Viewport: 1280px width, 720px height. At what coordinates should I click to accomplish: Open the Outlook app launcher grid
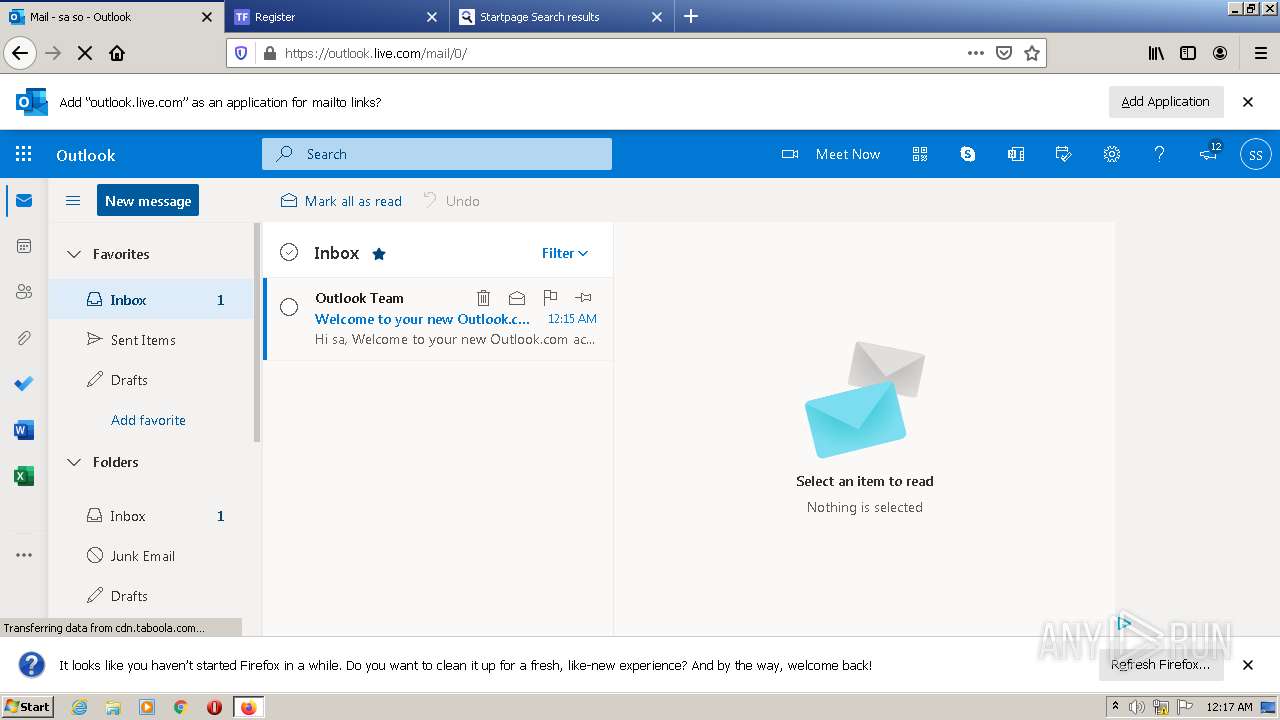(24, 154)
